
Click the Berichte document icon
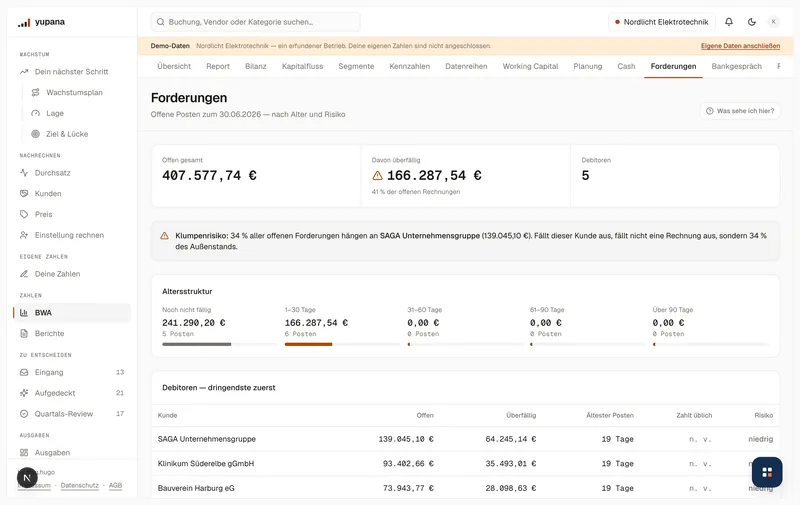(24, 334)
